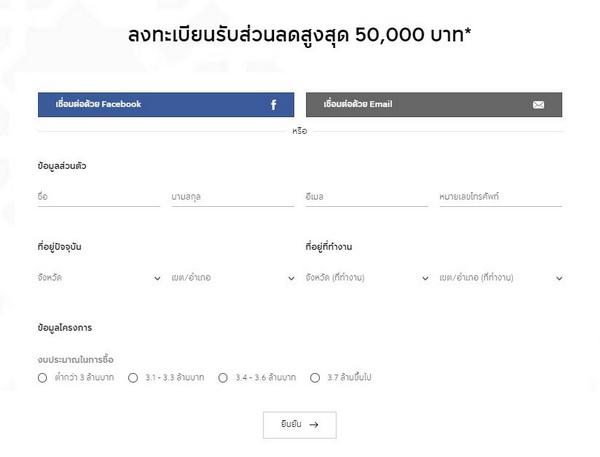This screenshot has width=600, height=457.
Task: Choose the 3.1 - 3.3 ล้านบาท radio button
Action: (x=133, y=378)
